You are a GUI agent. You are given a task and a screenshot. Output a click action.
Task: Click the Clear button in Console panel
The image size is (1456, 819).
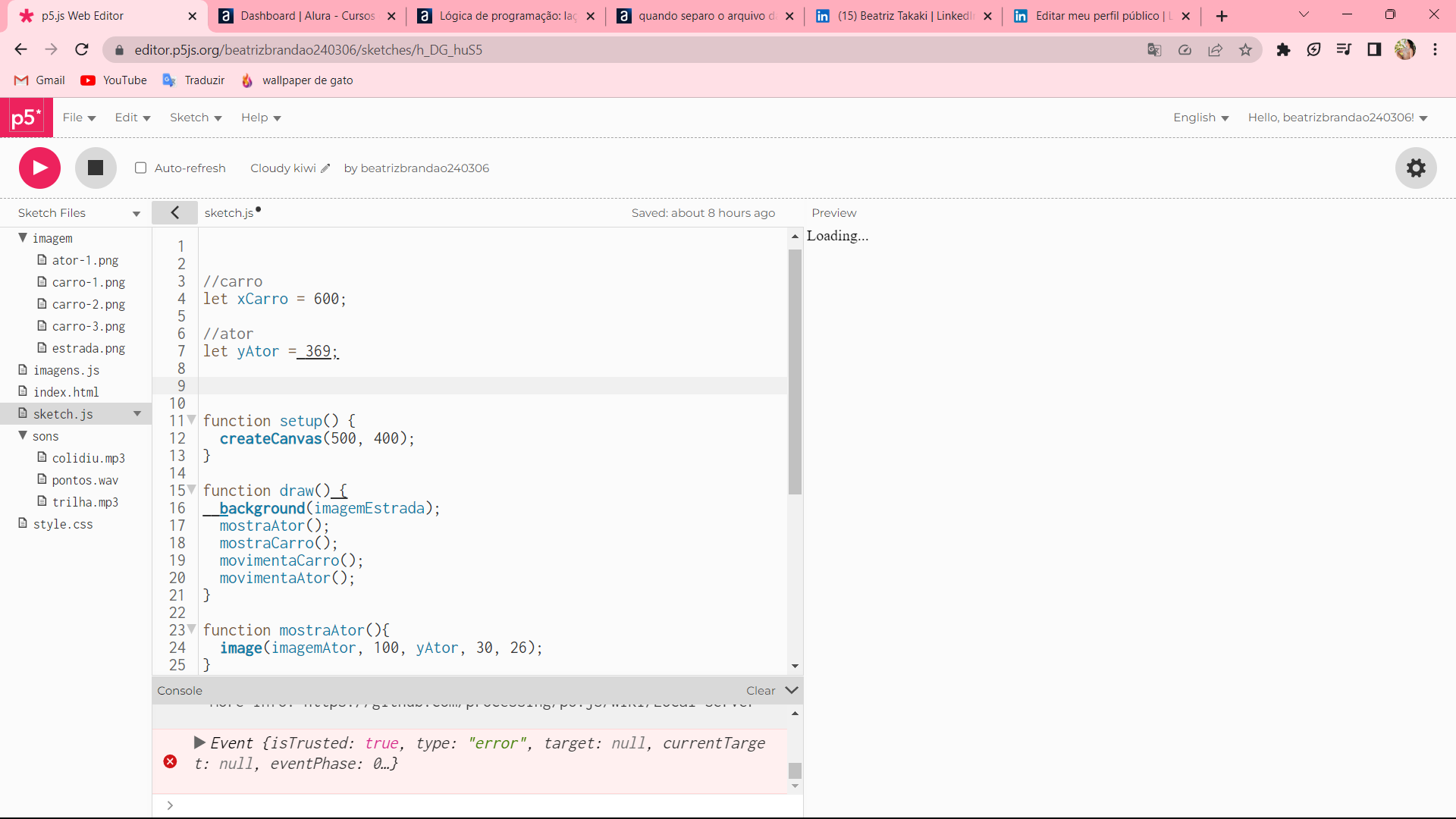point(759,690)
